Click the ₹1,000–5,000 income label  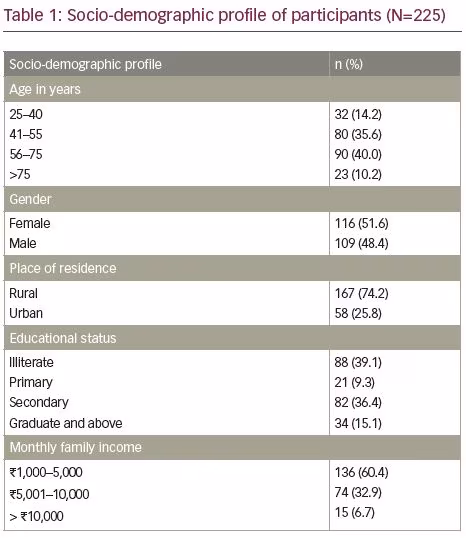(x=46, y=472)
